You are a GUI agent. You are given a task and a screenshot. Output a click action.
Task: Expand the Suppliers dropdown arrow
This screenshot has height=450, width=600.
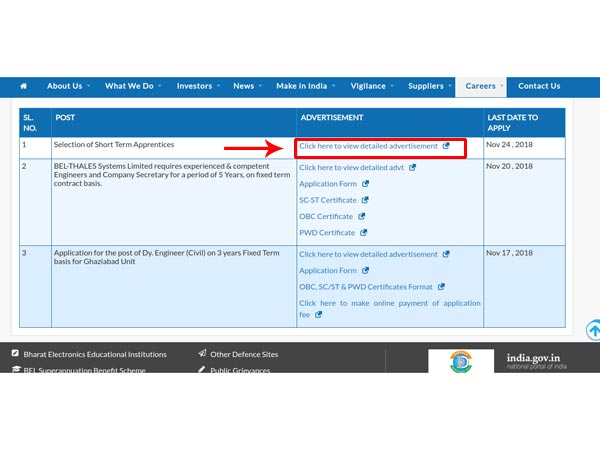(450, 86)
